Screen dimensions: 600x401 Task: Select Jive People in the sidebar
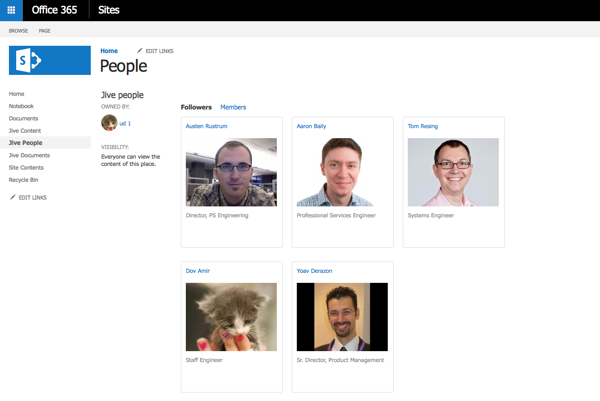pos(26,143)
